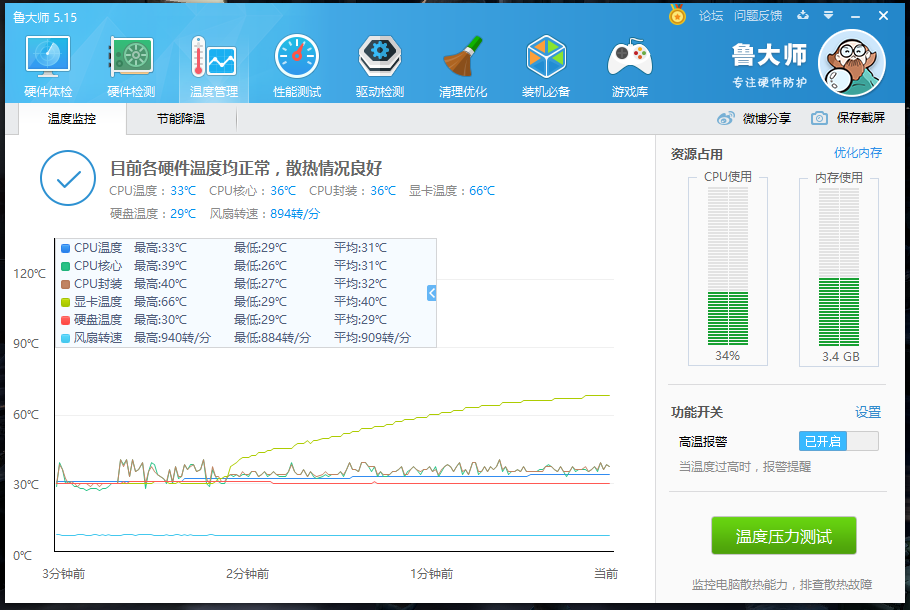
Task: Toggle CPU核心 green legend swatch
Action: tap(66, 266)
